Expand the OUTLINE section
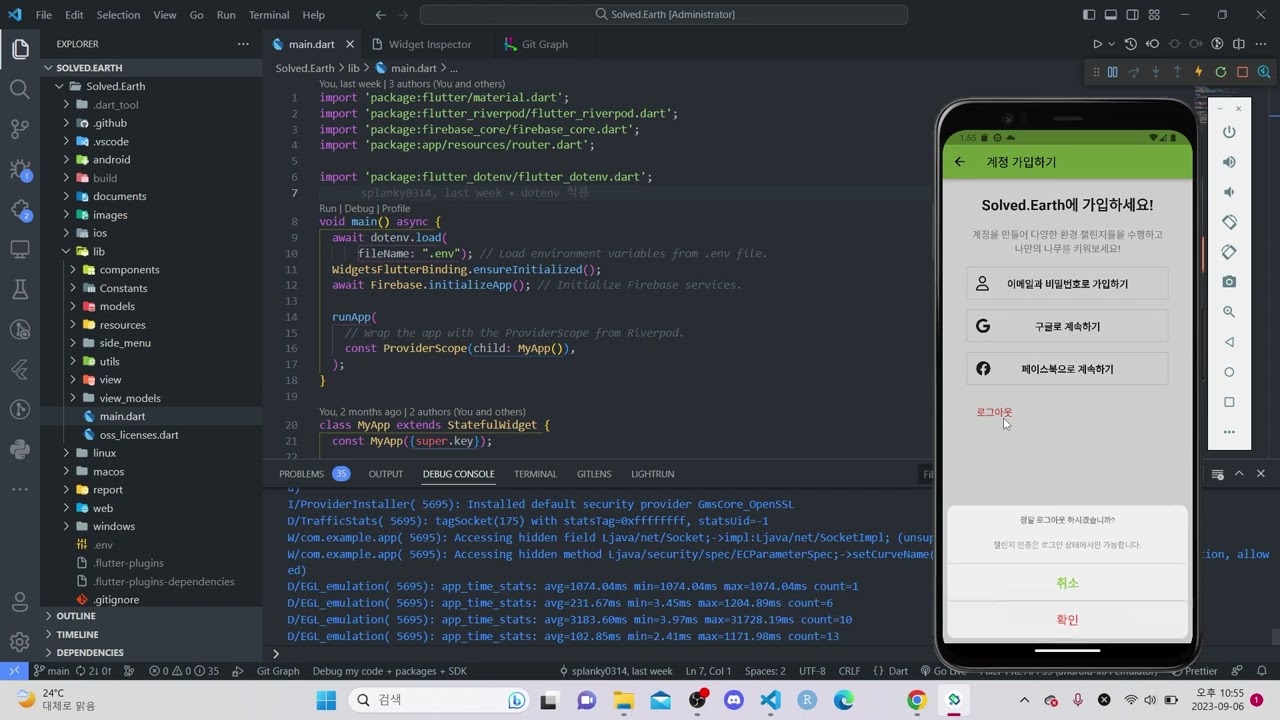Viewport: 1280px width, 720px height. [76, 616]
